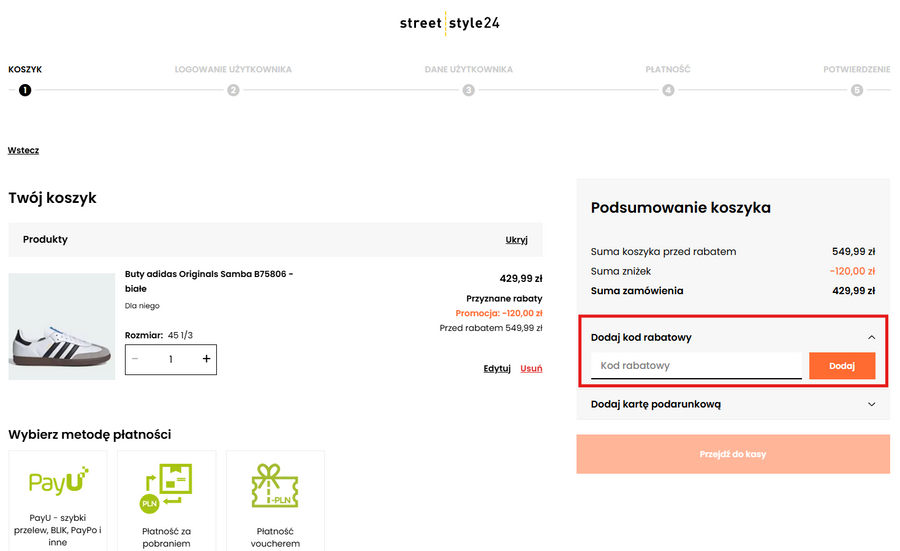Go back using the Wstecz link
900x551 pixels.
(x=23, y=150)
